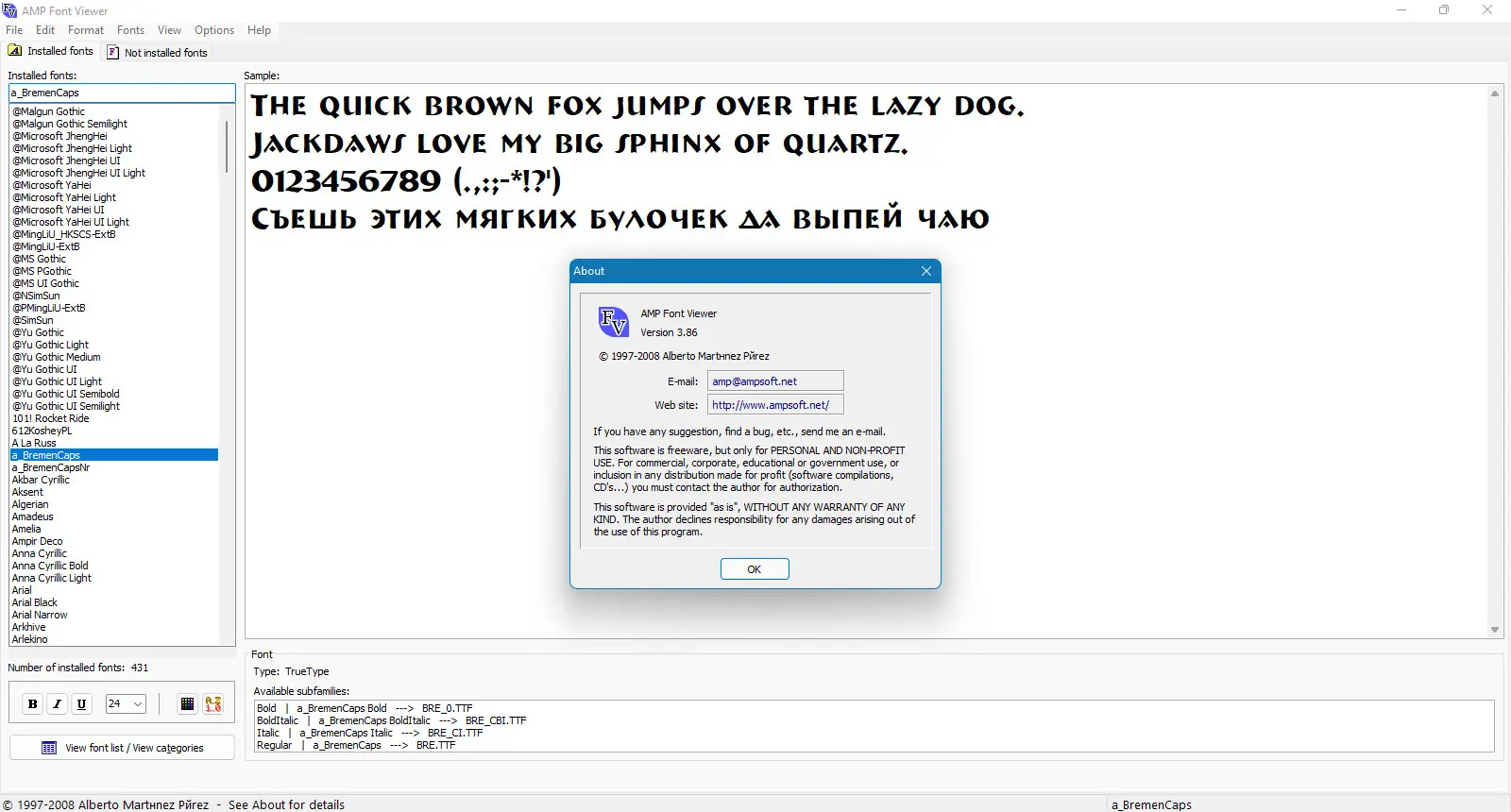The height and width of the screenshot is (812, 1511).
Task: Select Aksent font
Action: (x=114, y=492)
